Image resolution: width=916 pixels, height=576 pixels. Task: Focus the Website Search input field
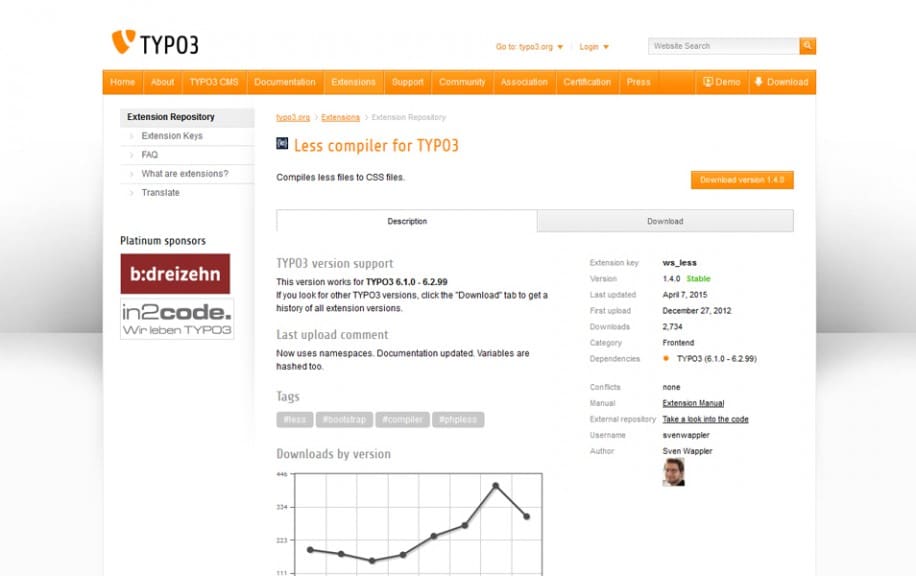click(723, 46)
